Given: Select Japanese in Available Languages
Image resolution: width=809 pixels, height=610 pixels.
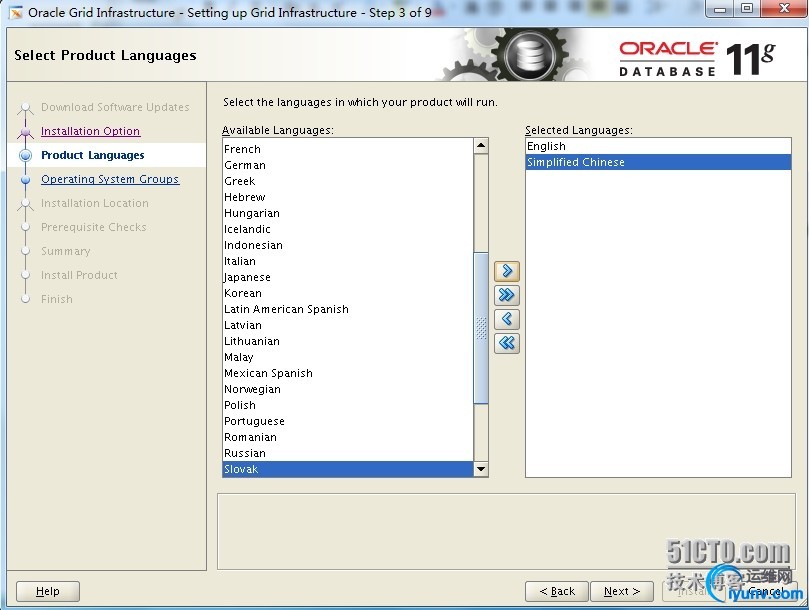Looking at the screenshot, I should coord(348,277).
